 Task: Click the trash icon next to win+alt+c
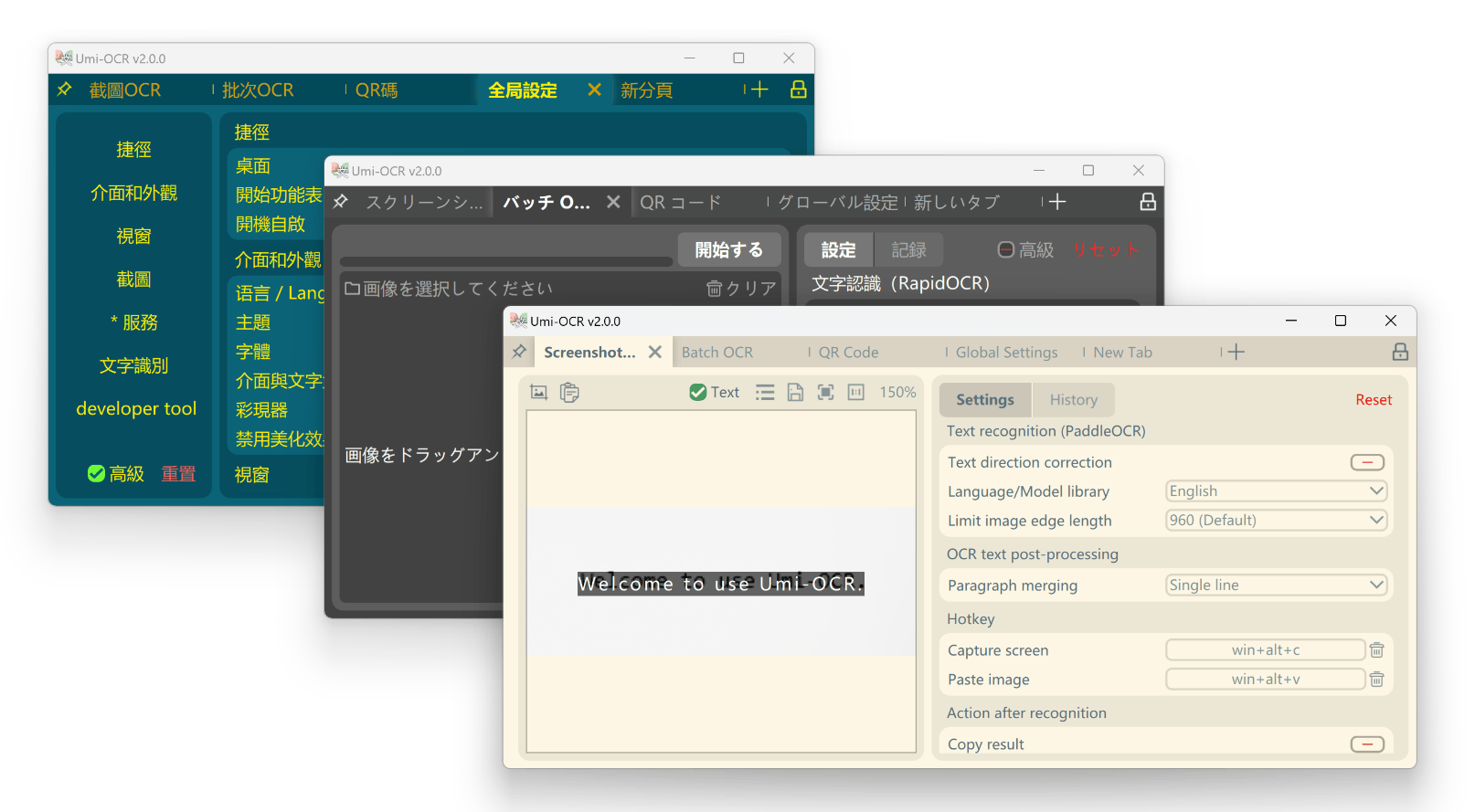point(1376,650)
